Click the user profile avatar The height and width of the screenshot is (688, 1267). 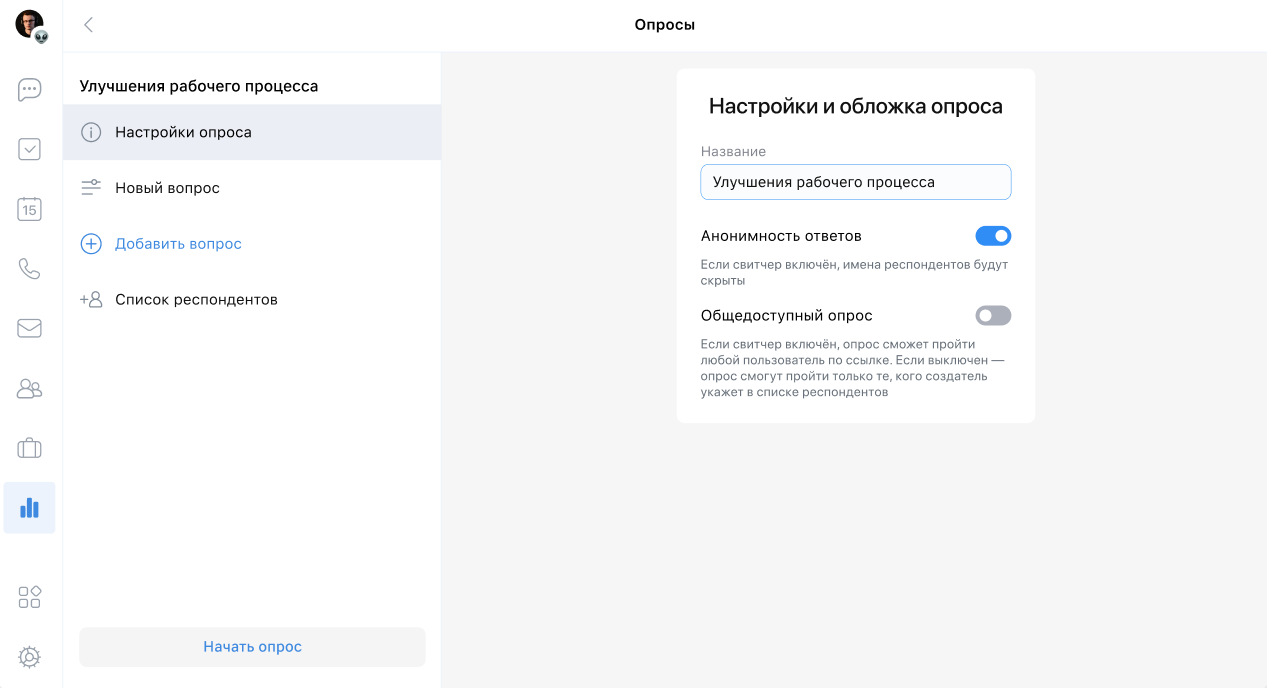click(30, 24)
